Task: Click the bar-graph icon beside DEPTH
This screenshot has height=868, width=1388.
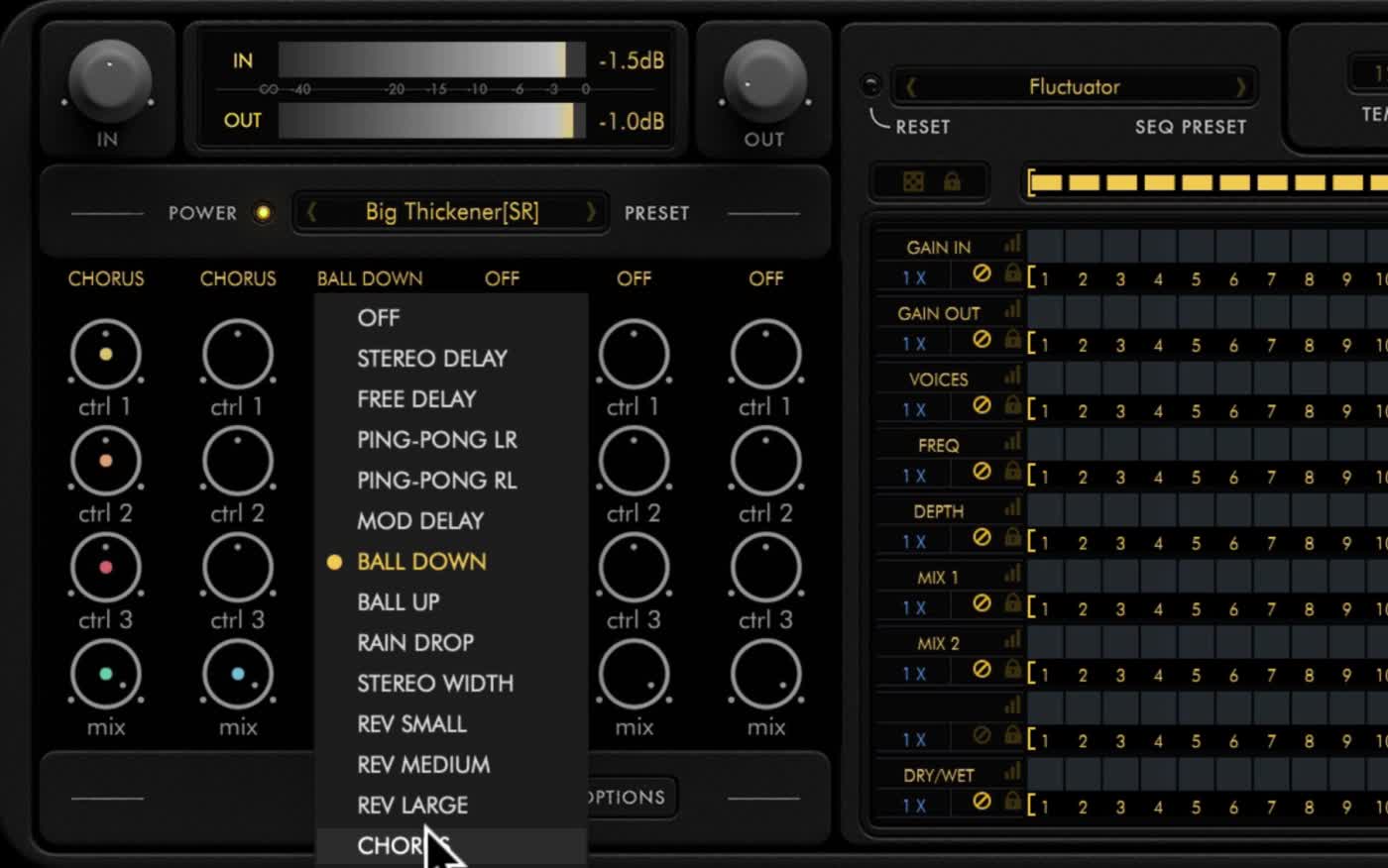Action: point(1011,507)
